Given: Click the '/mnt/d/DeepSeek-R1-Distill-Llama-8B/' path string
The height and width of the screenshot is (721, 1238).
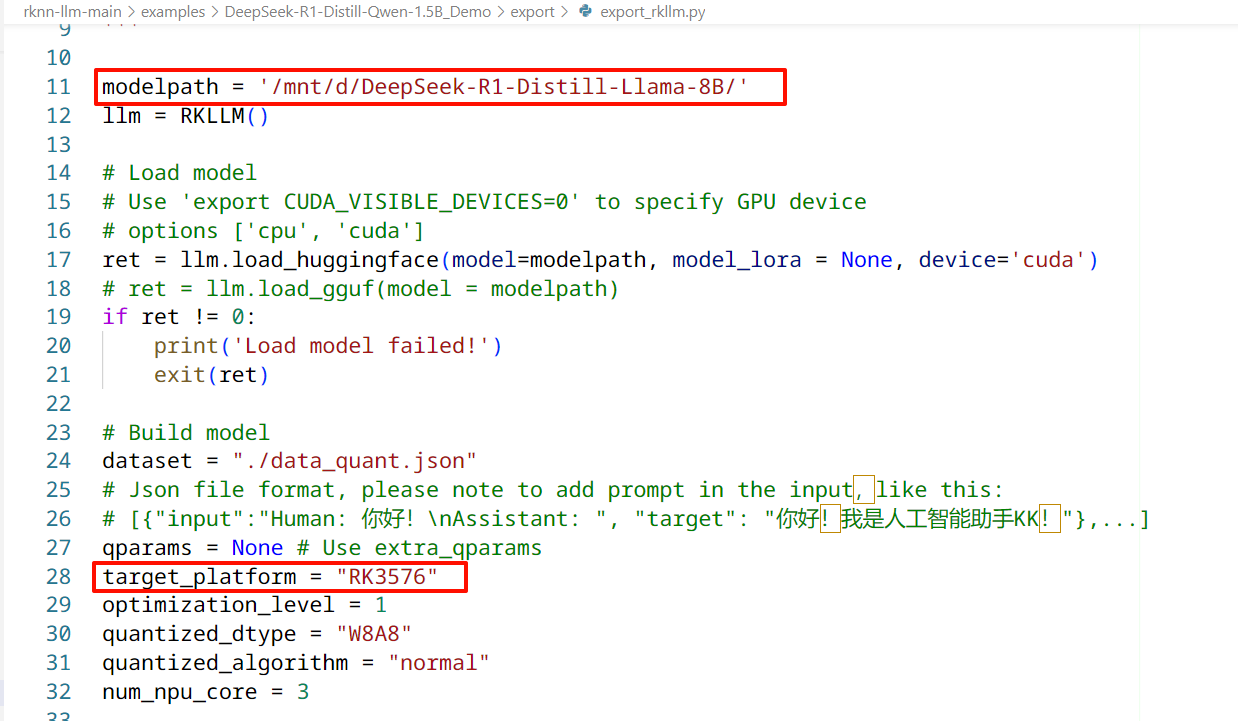Looking at the screenshot, I should [x=504, y=87].
